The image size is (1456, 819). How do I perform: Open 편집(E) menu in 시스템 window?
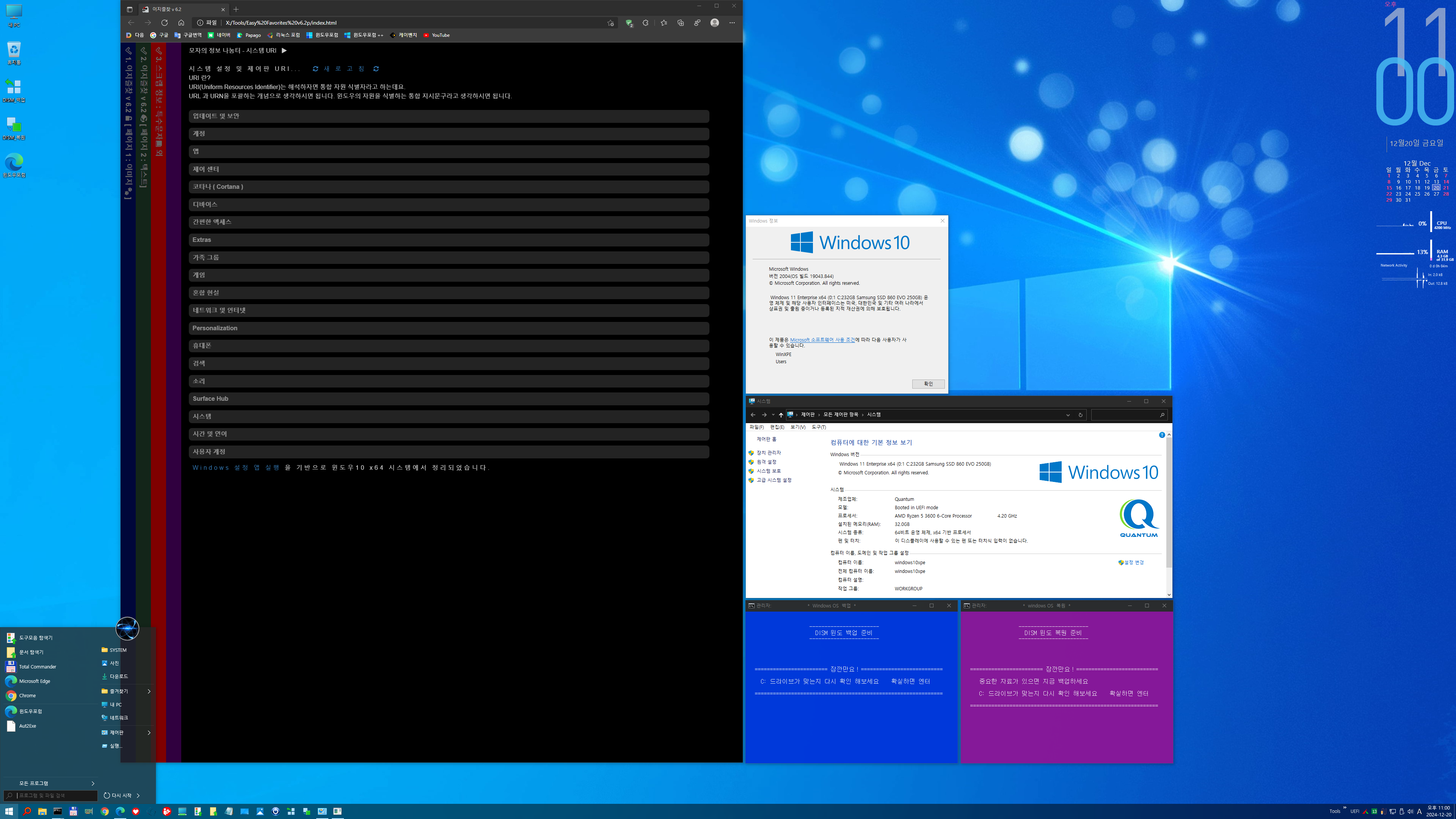pos(777,427)
